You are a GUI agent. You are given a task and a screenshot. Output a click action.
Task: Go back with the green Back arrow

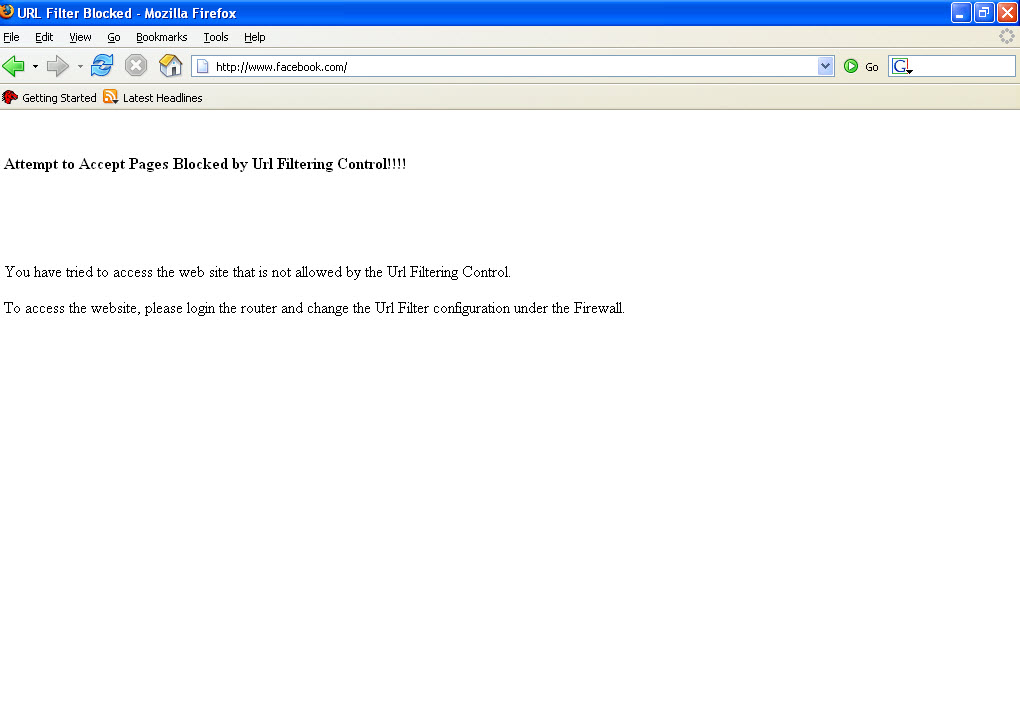click(14, 66)
